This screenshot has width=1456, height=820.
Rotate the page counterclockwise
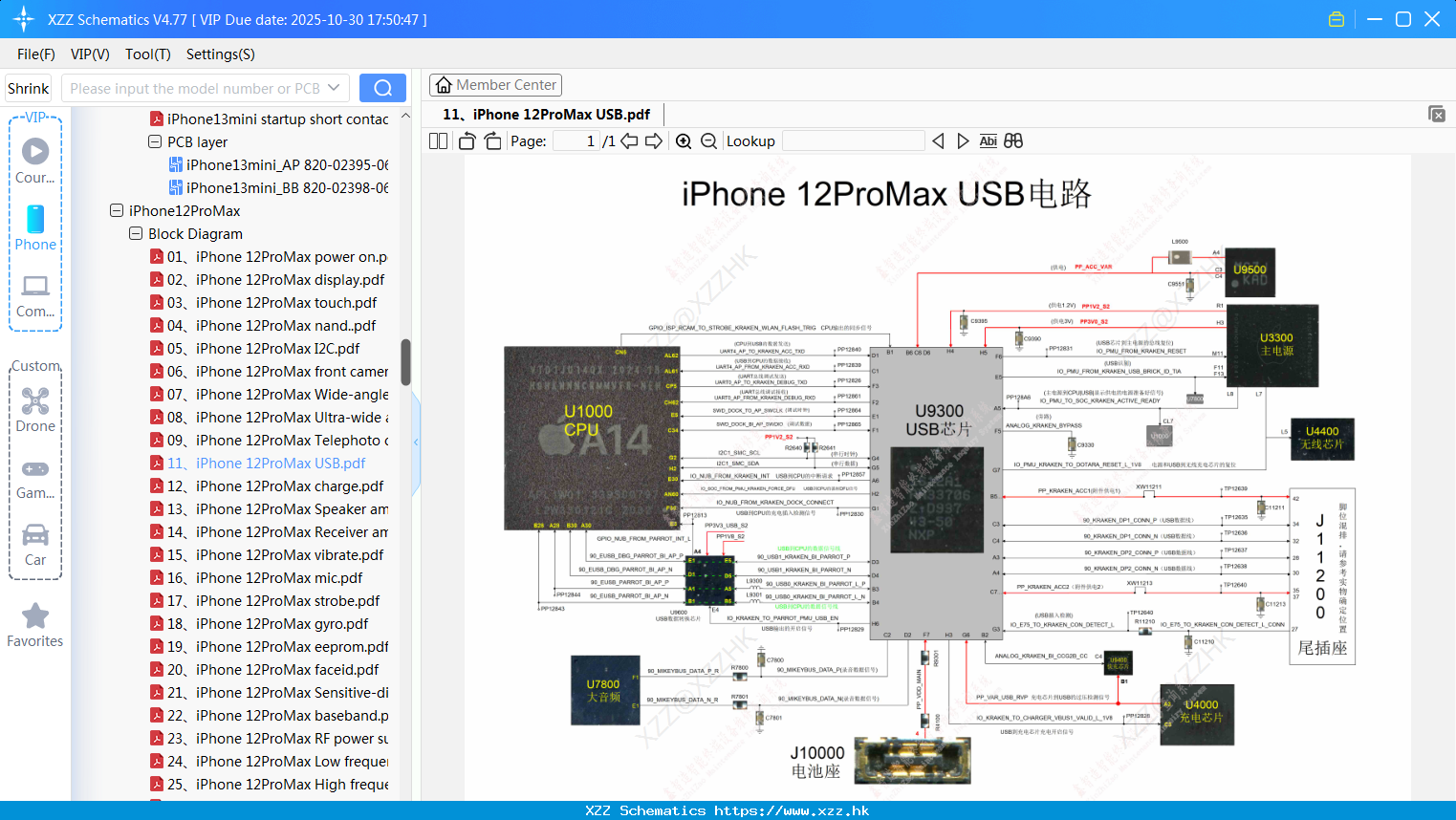[467, 141]
